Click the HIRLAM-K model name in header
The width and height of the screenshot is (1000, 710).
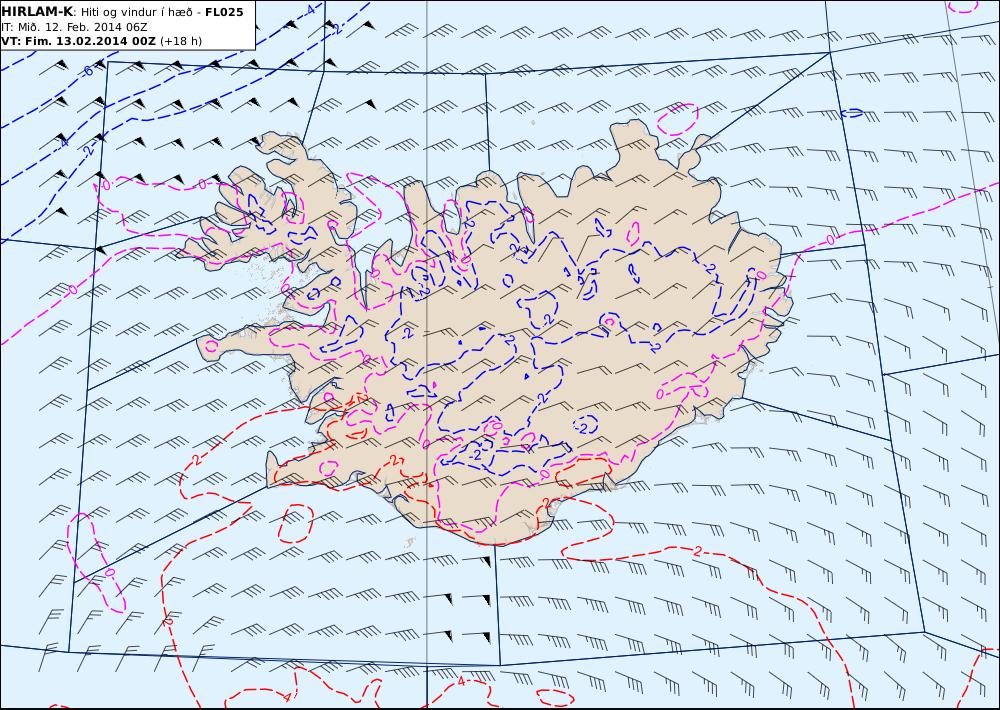(x=37, y=12)
